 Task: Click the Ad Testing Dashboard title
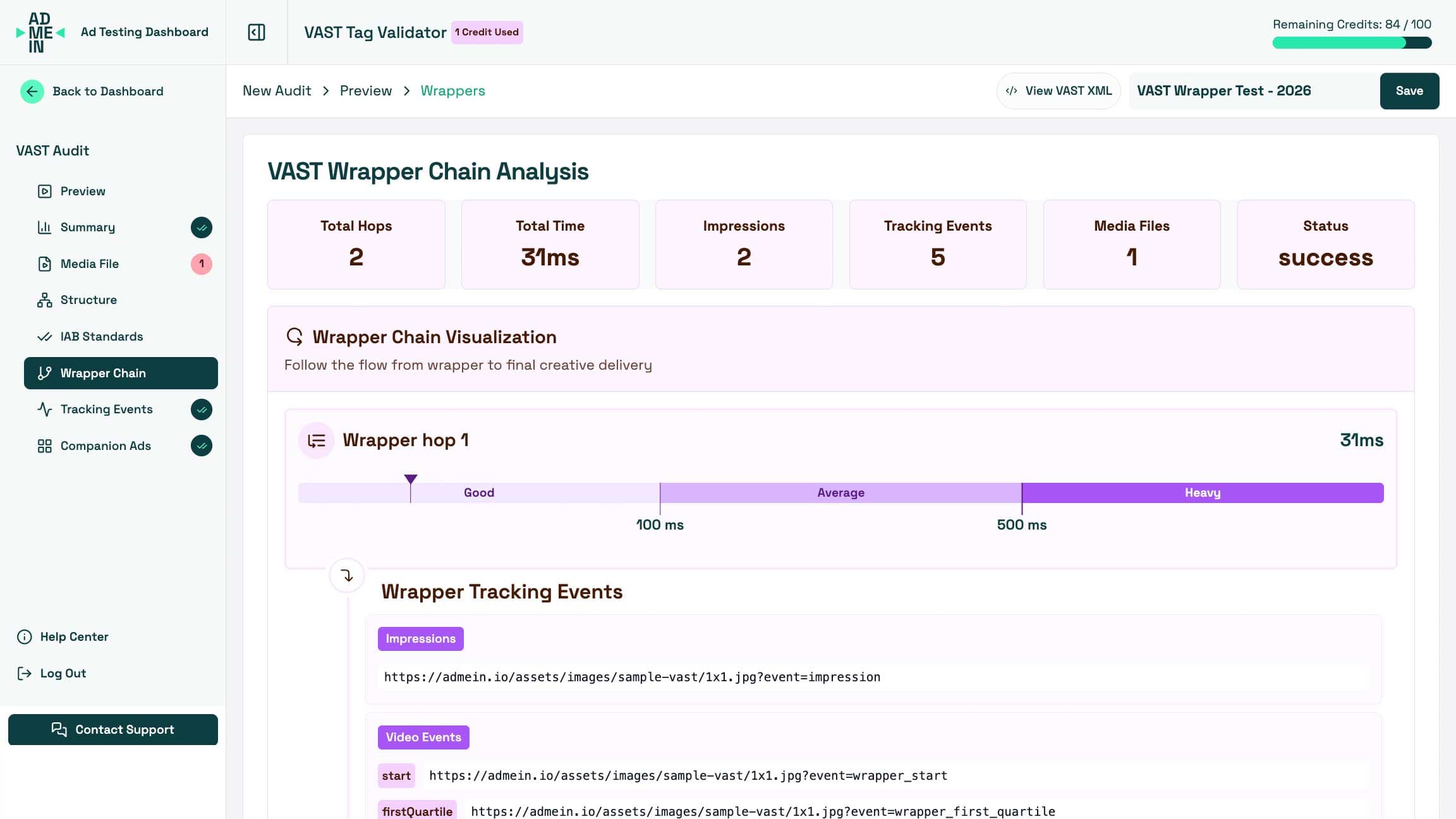tap(145, 32)
